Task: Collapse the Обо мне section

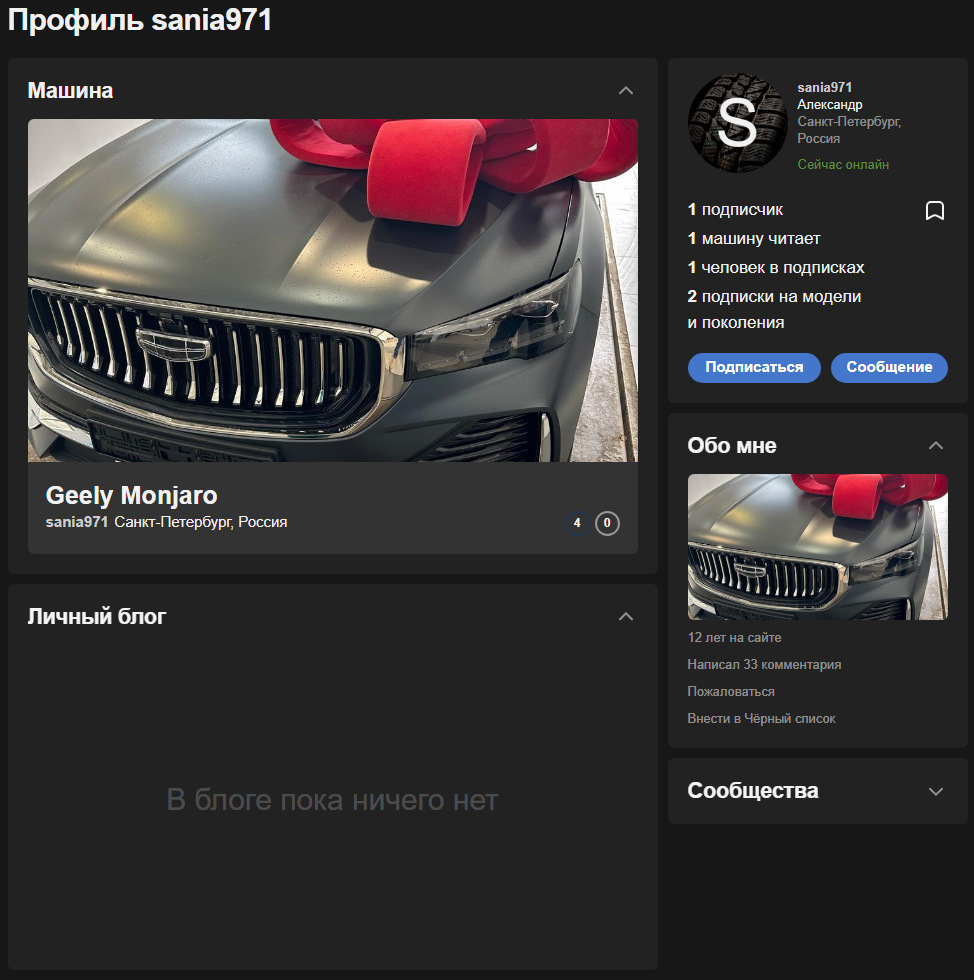Action: pos(936,446)
